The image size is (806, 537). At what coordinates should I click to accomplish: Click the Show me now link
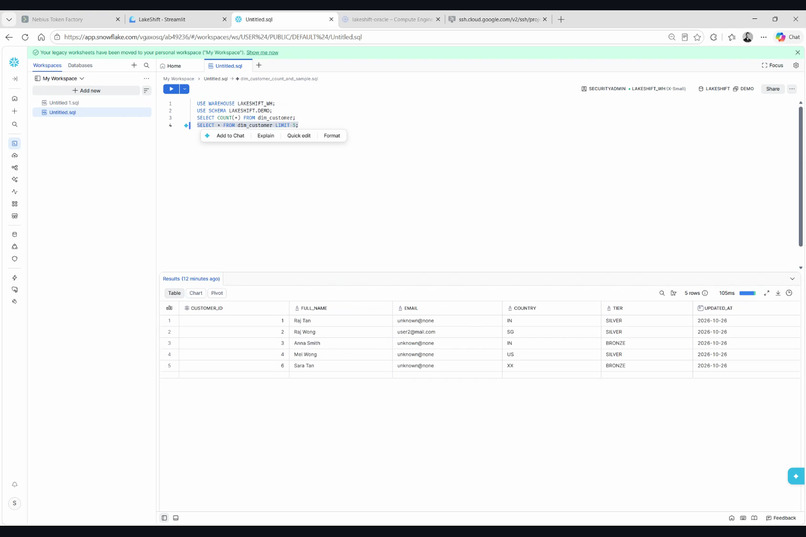[262, 52]
